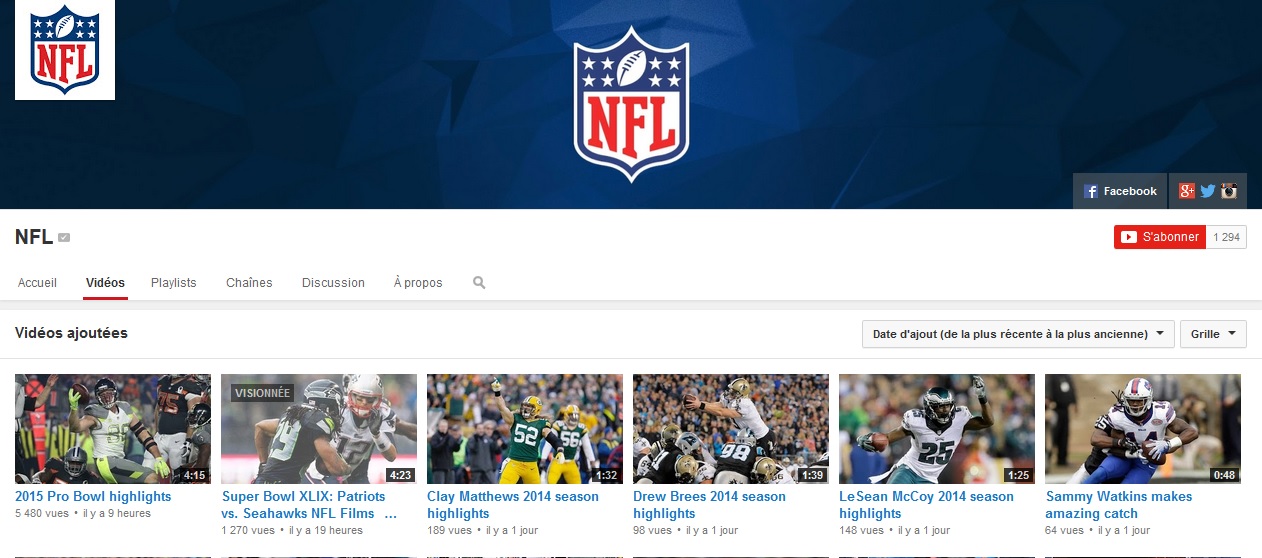1262x558 pixels.
Task: Click the 1:39 duration badge
Action: [812, 475]
